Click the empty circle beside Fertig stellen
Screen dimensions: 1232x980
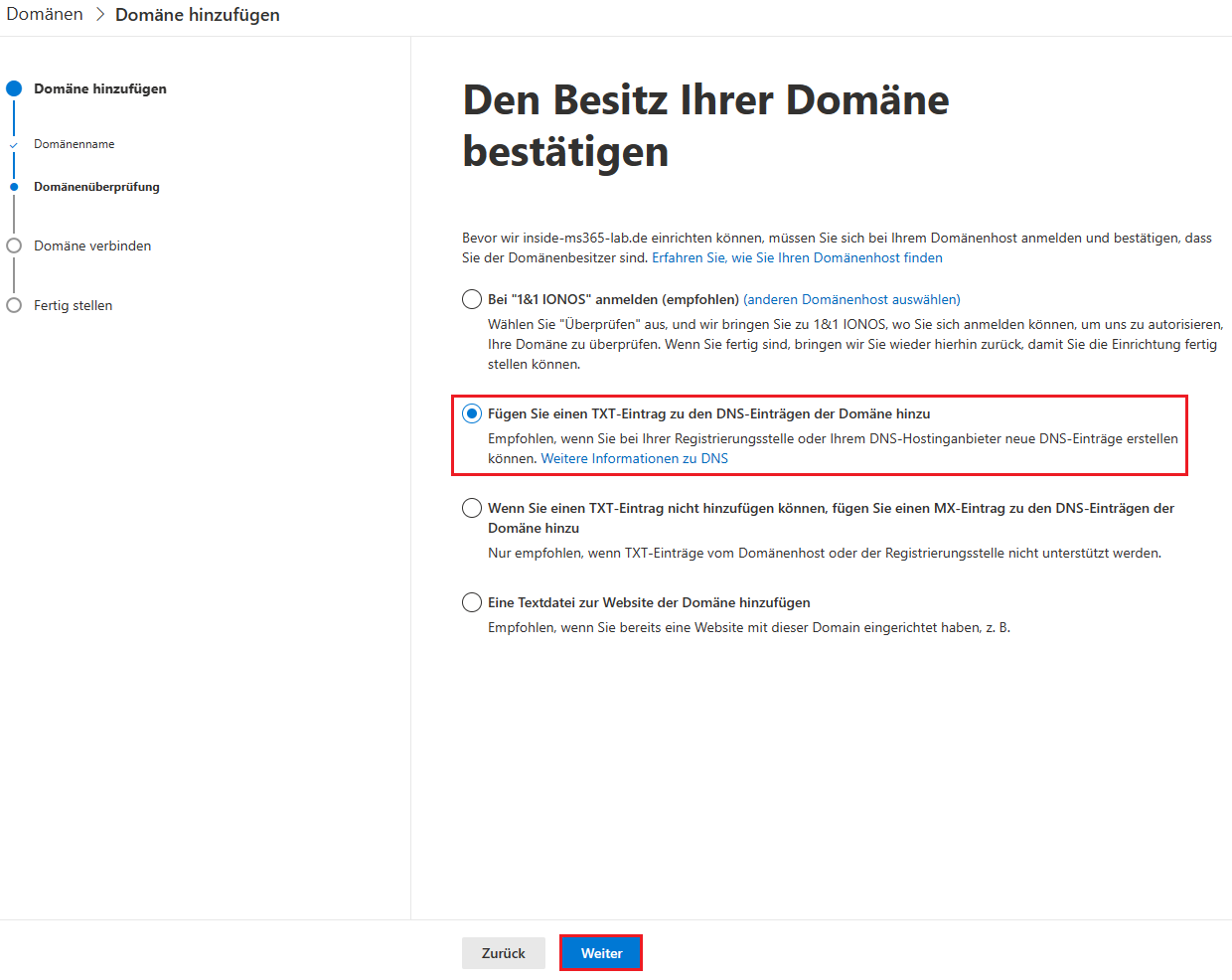click(14, 305)
